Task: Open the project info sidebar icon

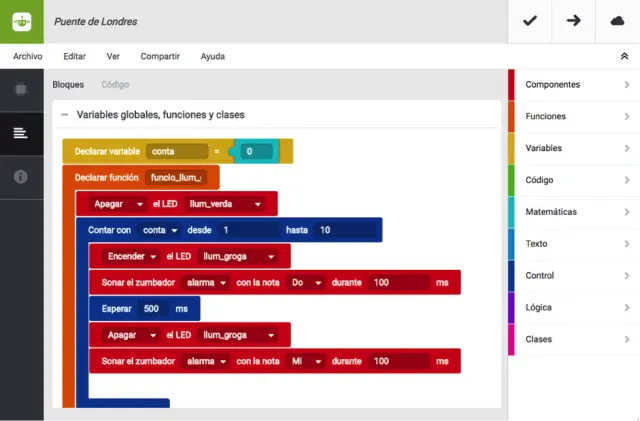Action: (21, 177)
